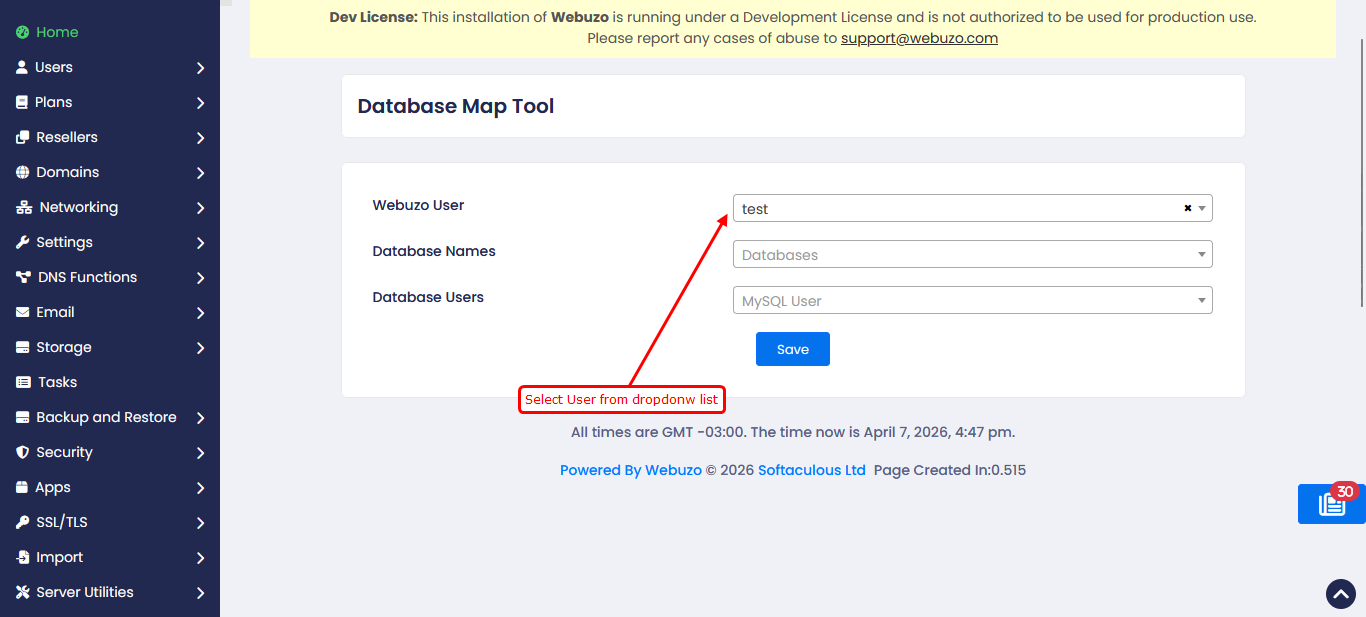This screenshot has height=617, width=1366.
Task: Click the scroll-to-top arrow icon
Action: click(x=1340, y=594)
